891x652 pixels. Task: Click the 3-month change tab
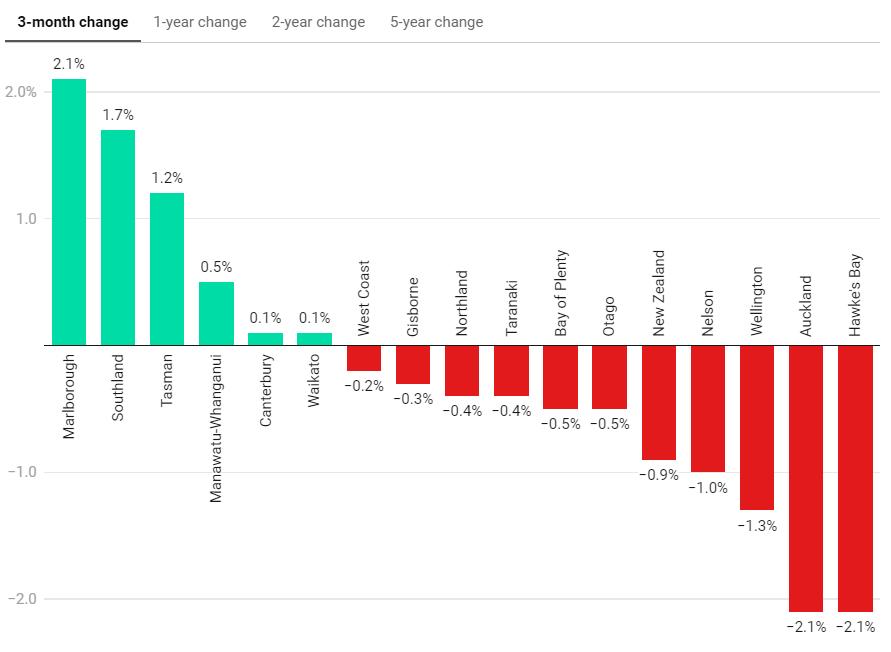(x=73, y=22)
